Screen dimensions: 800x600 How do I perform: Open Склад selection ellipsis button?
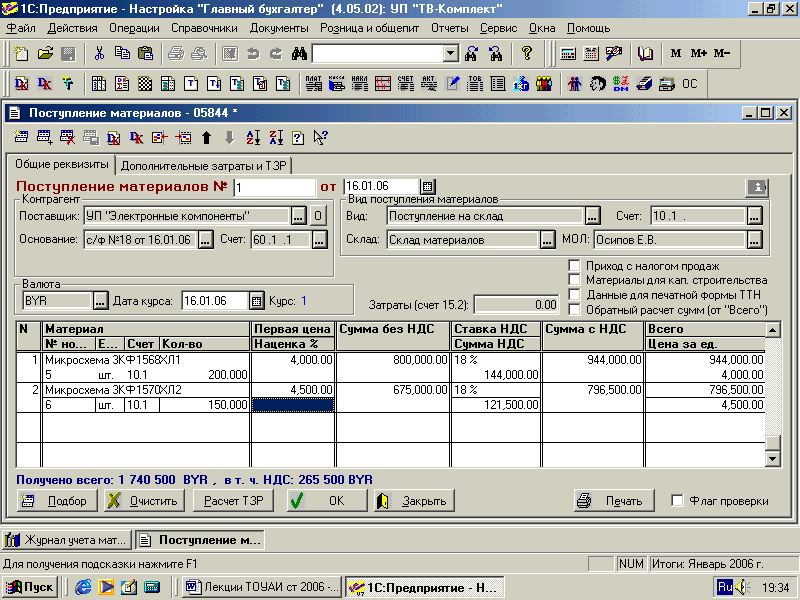coord(547,240)
